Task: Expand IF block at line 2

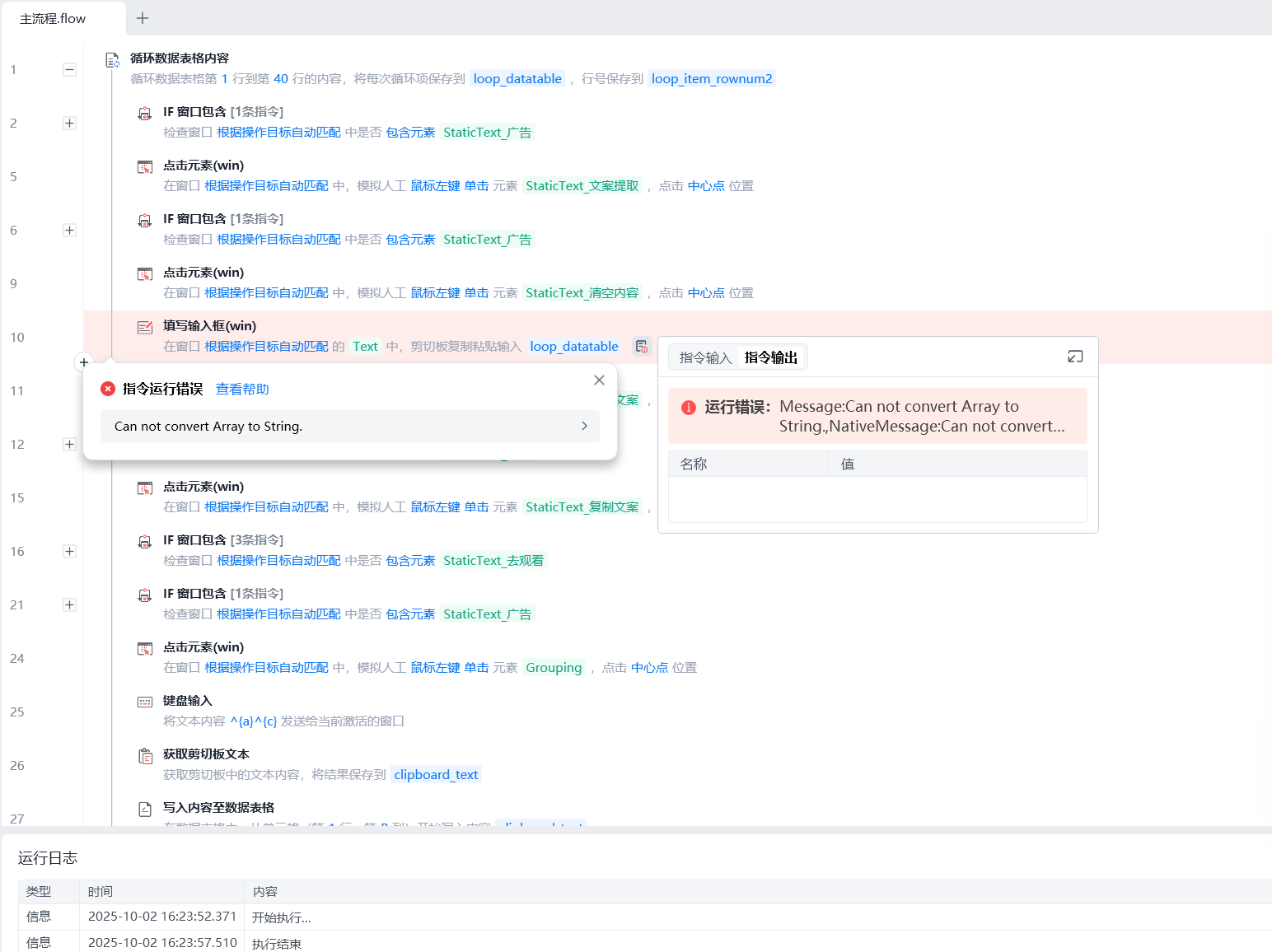Action: coord(70,124)
